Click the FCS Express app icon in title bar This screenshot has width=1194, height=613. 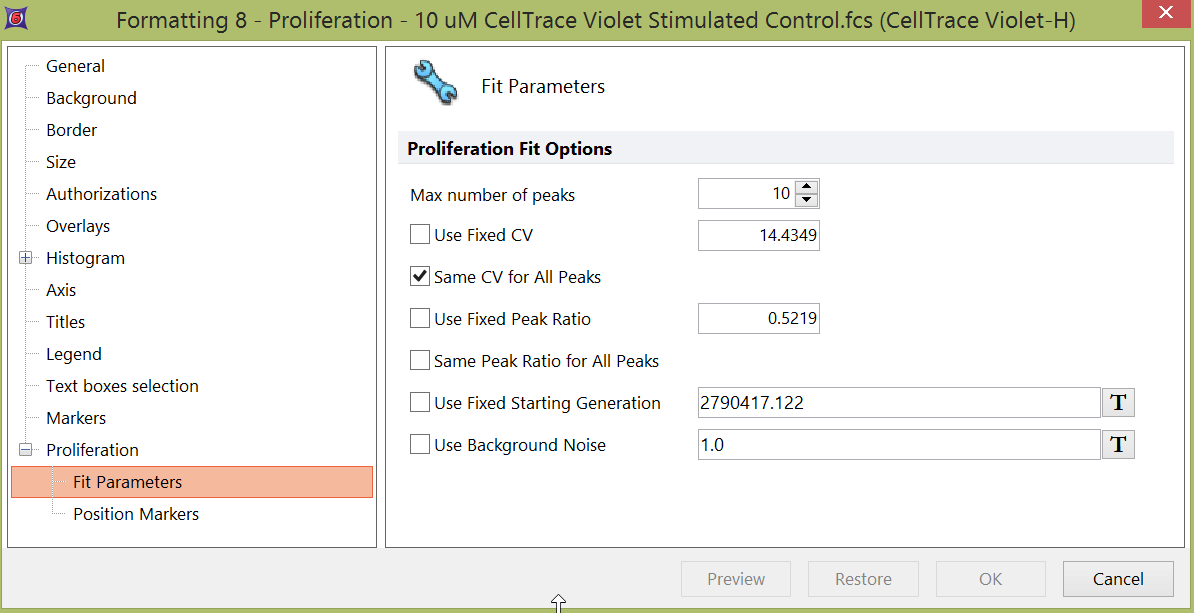[17, 19]
